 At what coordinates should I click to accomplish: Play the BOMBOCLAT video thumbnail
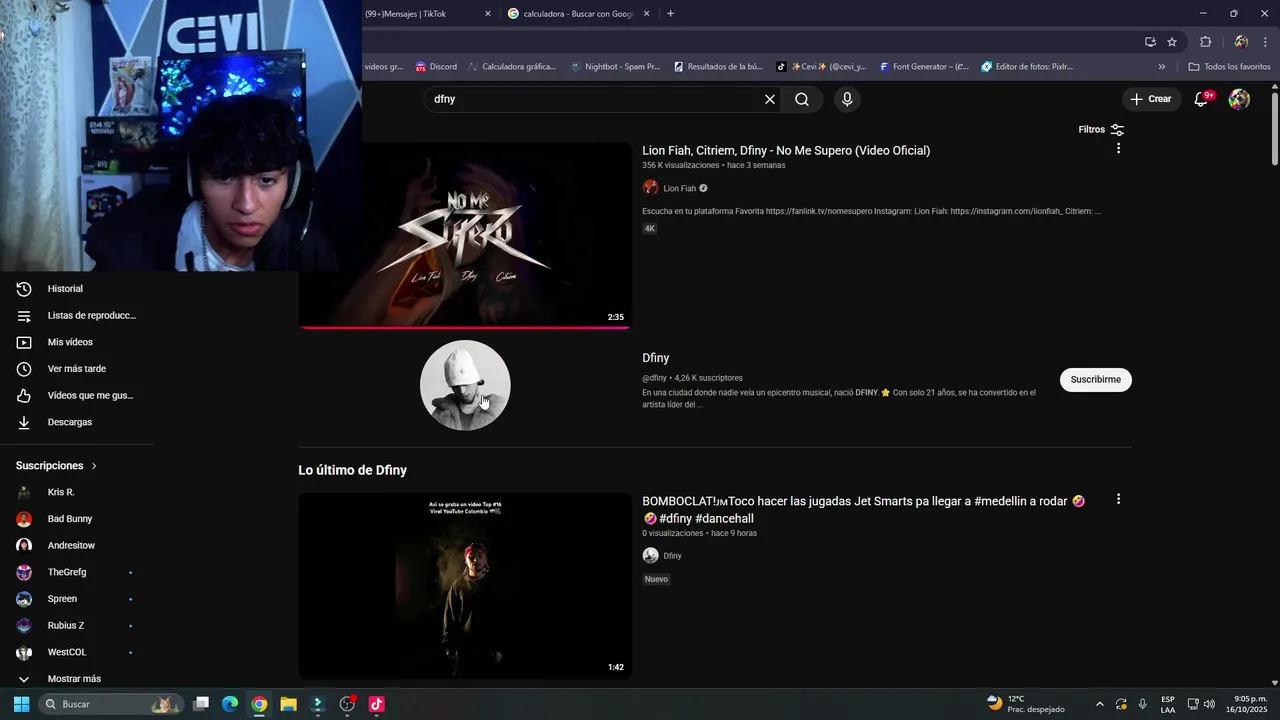465,586
